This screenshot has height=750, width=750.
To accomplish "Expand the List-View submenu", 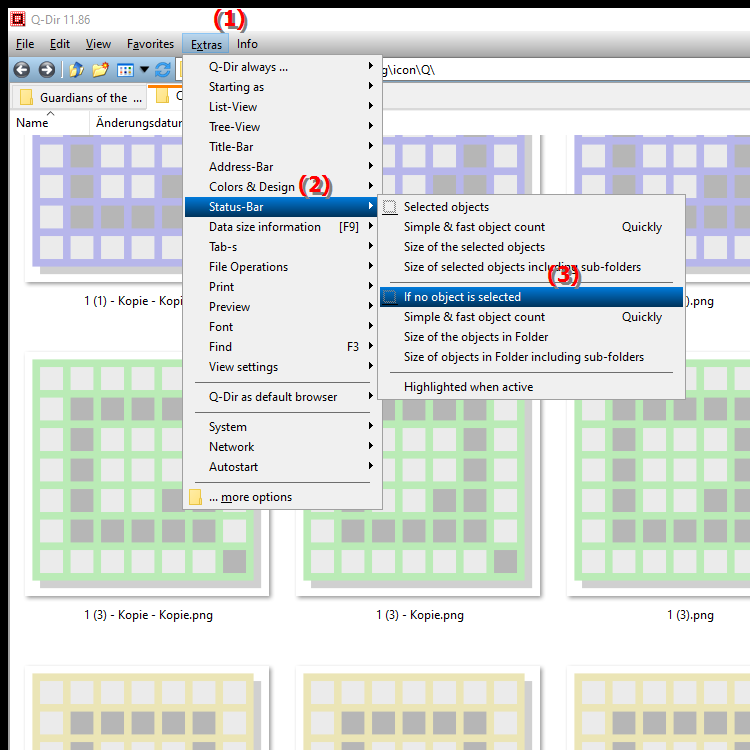I will 282,107.
